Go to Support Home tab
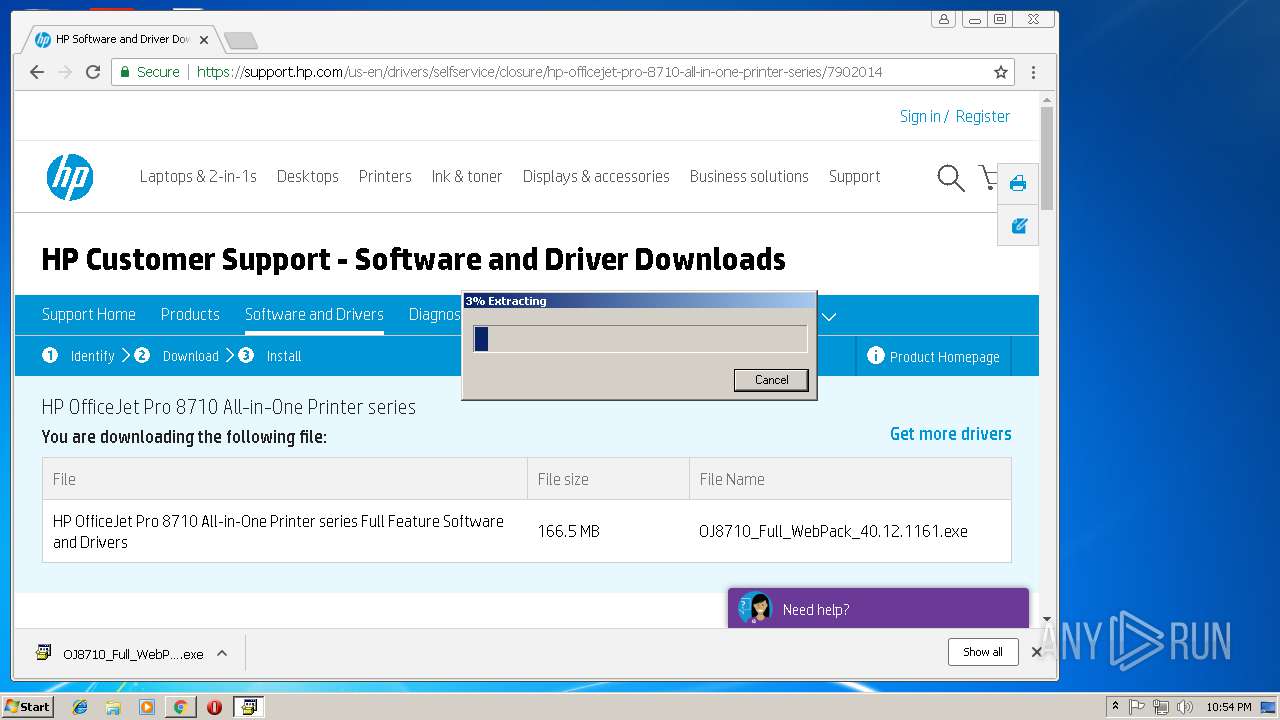 pyautogui.click(x=89, y=314)
